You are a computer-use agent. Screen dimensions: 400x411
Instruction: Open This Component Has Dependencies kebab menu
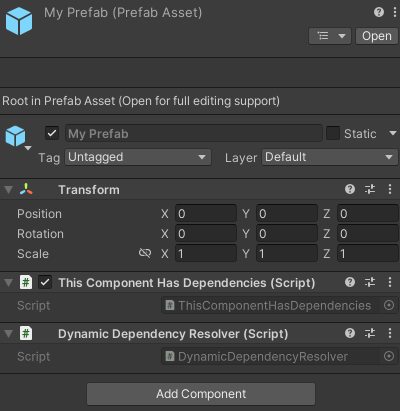[x=390, y=282]
